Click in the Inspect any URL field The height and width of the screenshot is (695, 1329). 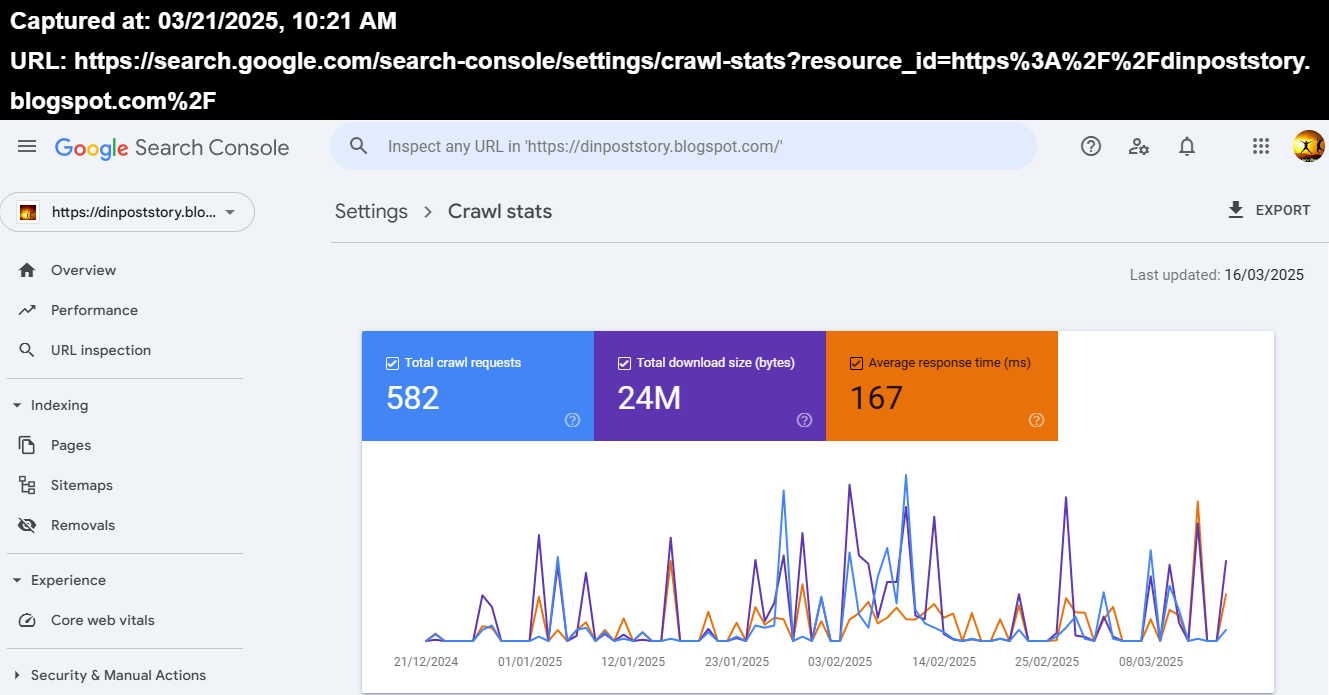pyautogui.click(x=683, y=146)
